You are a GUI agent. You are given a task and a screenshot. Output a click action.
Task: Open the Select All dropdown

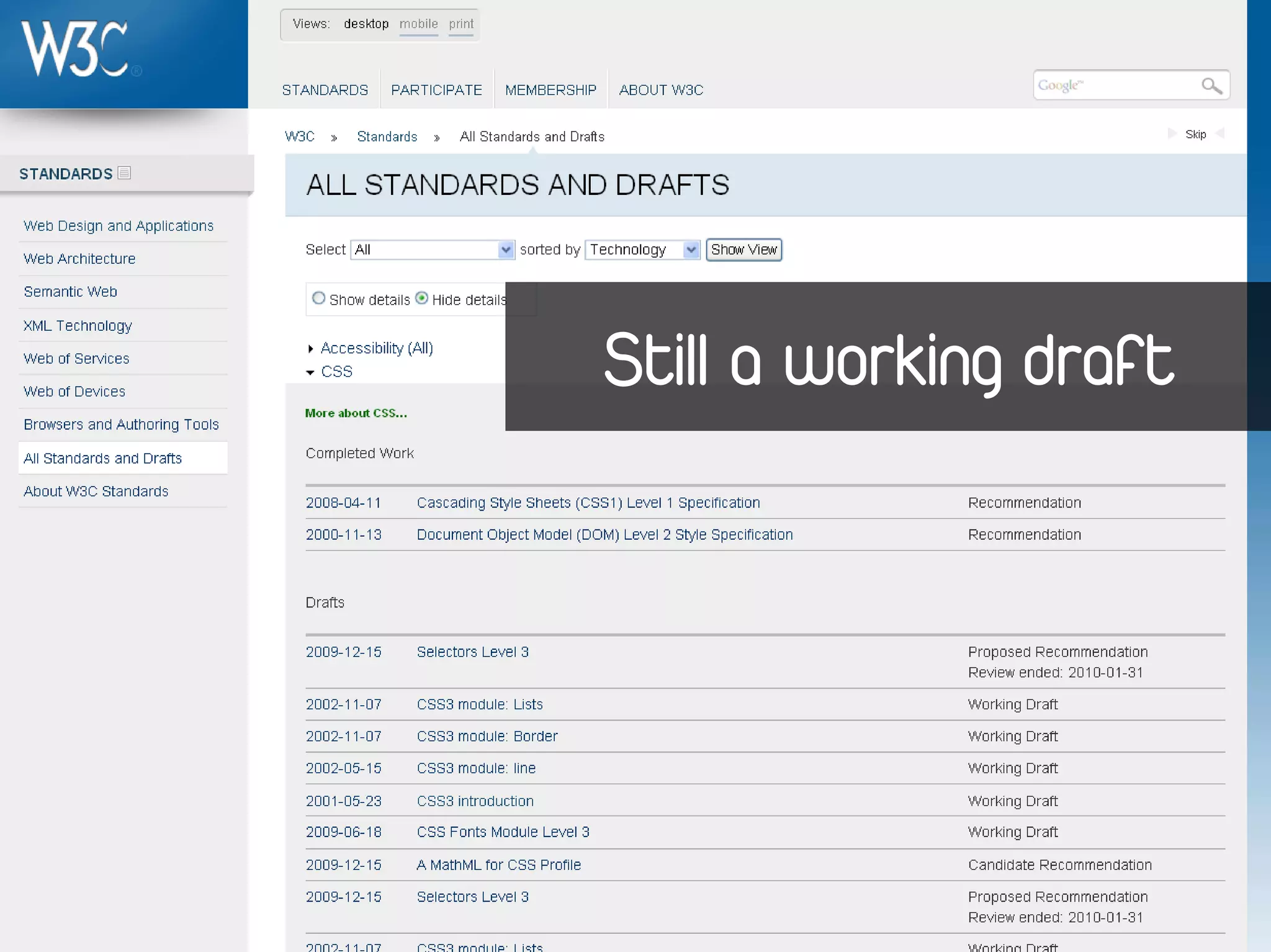pos(433,249)
